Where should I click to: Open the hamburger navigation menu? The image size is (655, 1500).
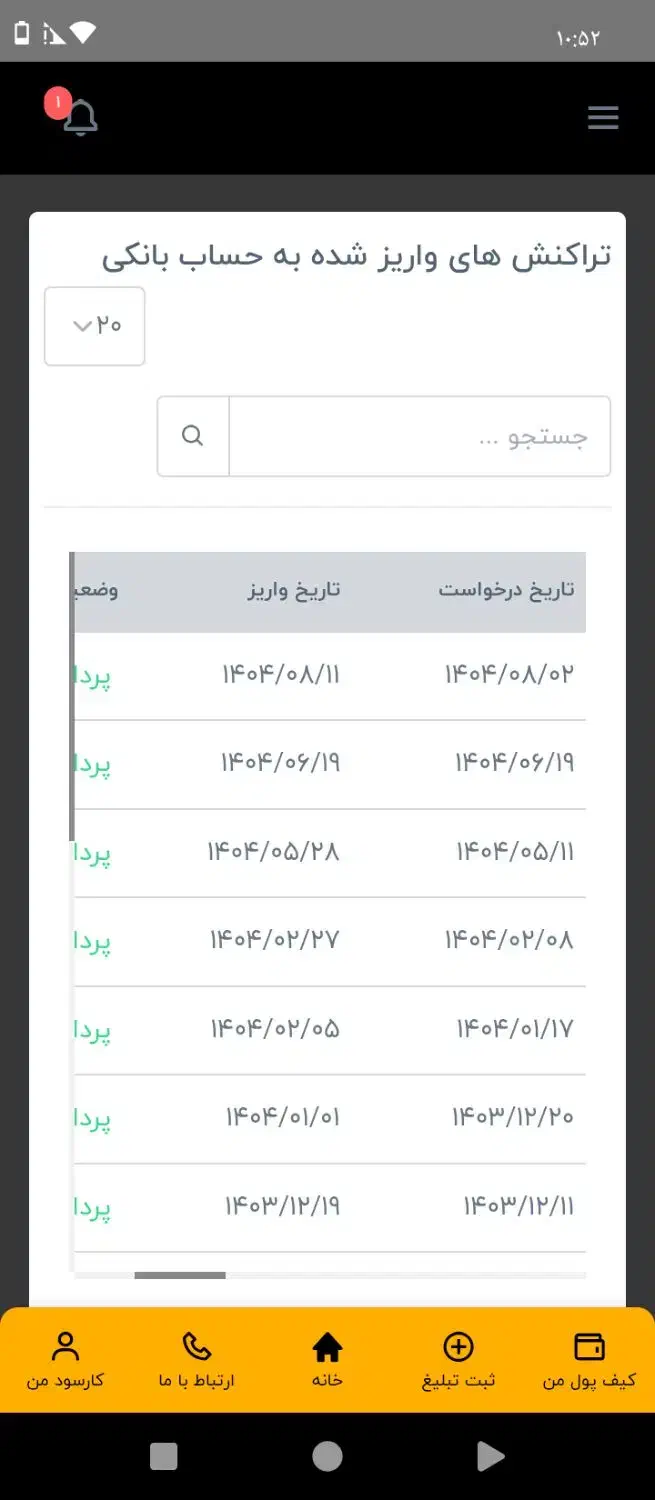pyautogui.click(x=603, y=117)
